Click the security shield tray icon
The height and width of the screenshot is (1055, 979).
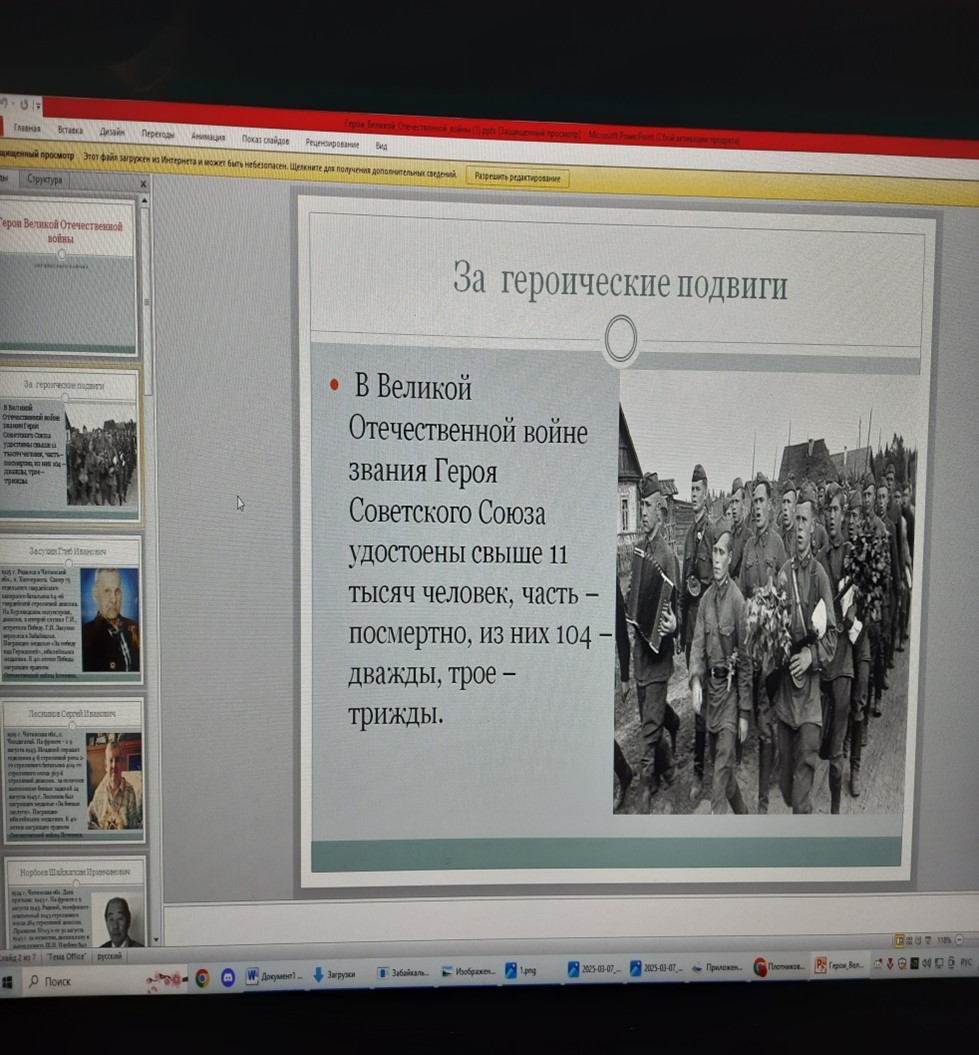pyautogui.click(x=902, y=963)
